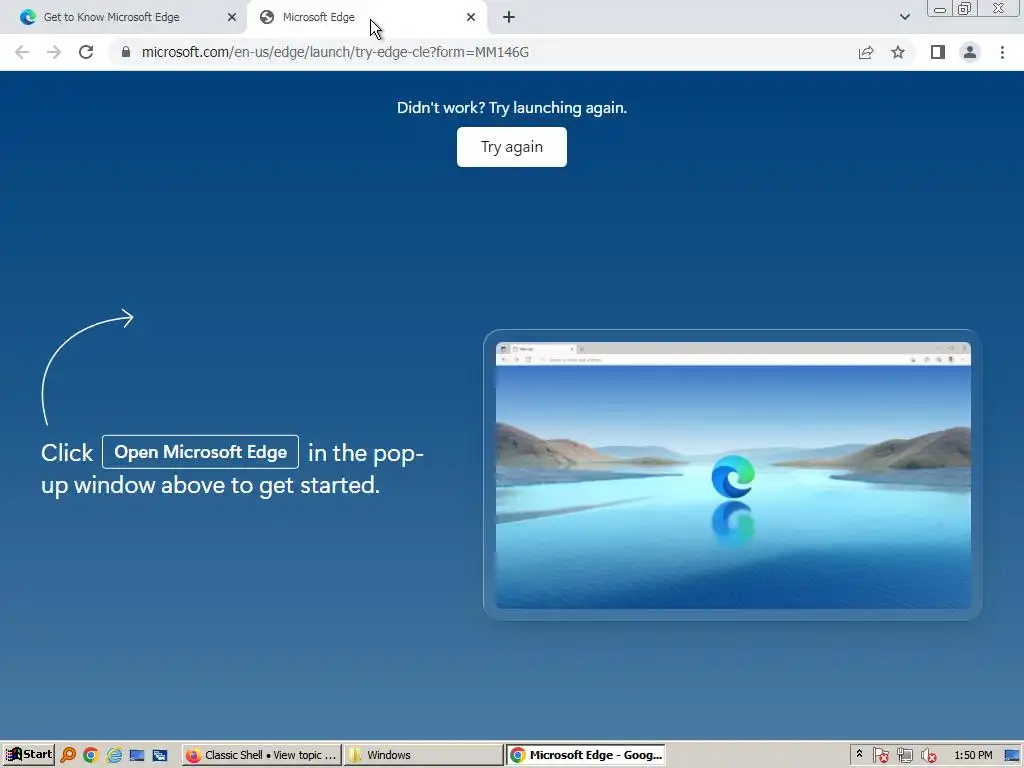Restore down the Chrome window
Viewport: 1024px width, 768px height.
click(964, 8)
